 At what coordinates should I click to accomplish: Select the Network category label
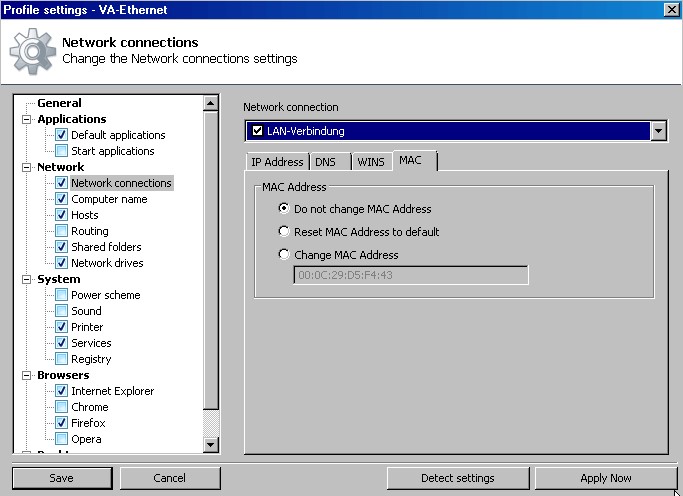click(61, 167)
